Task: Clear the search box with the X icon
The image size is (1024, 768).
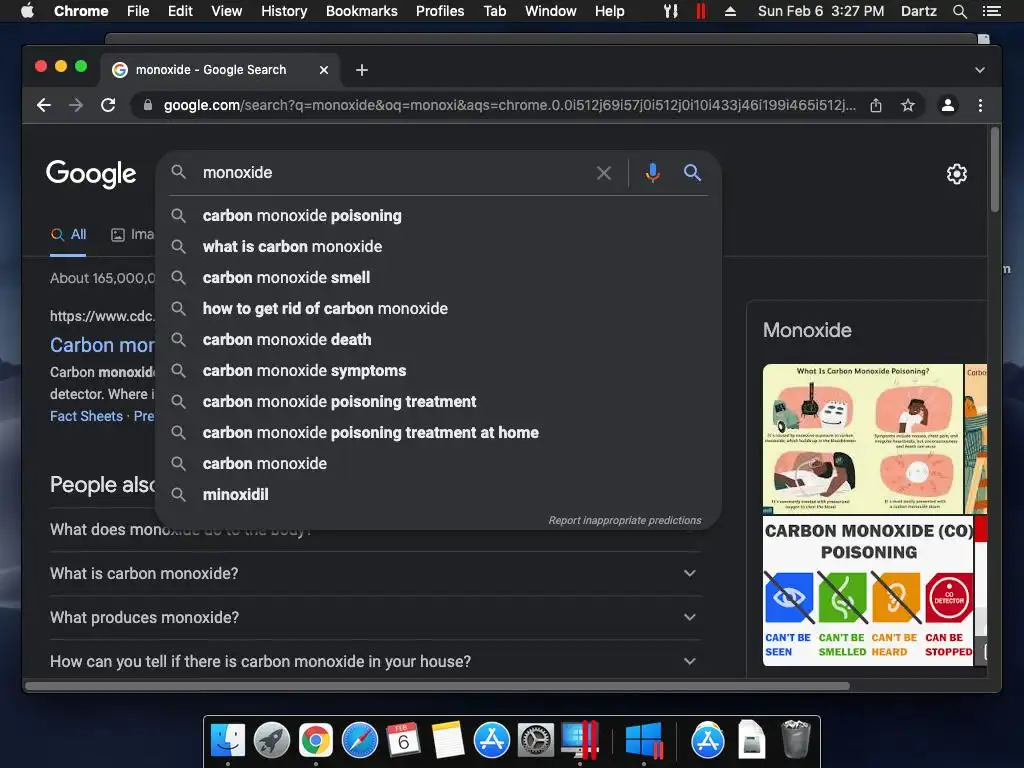Action: pos(604,173)
